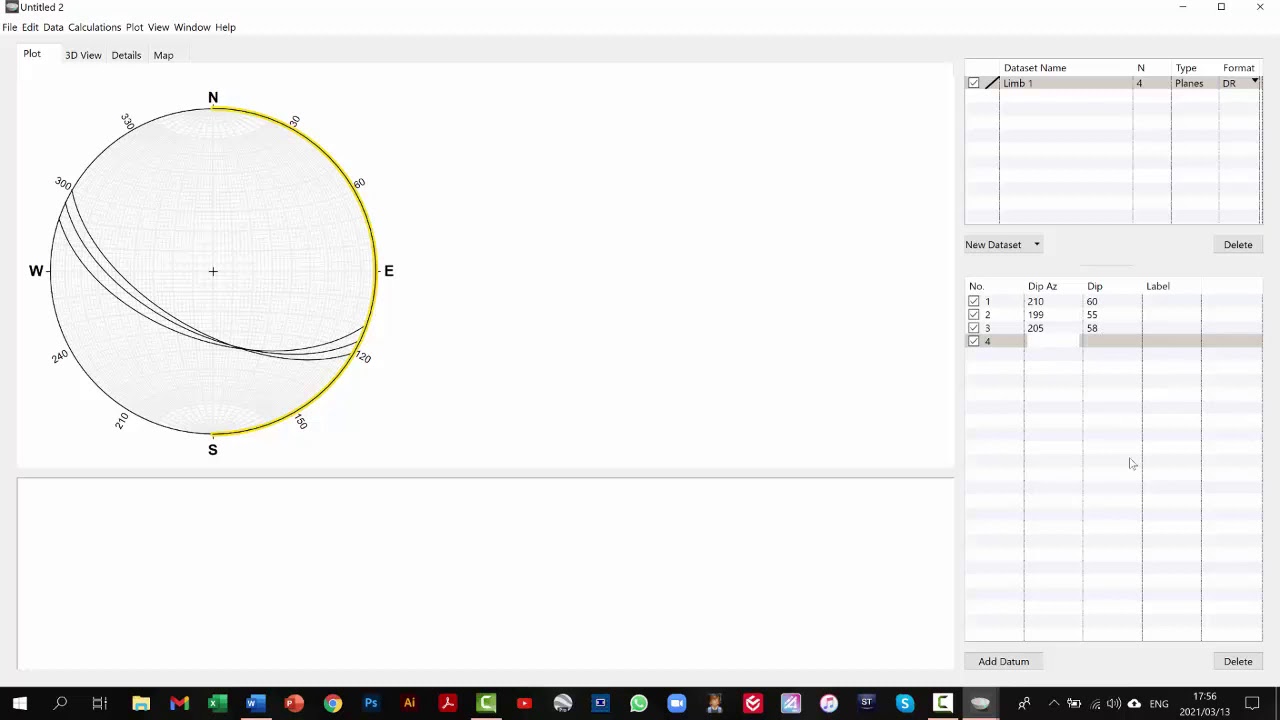Click the Add Datum button
The width and height of the screenshot is (1280, 720).
tap(1003, 661)
